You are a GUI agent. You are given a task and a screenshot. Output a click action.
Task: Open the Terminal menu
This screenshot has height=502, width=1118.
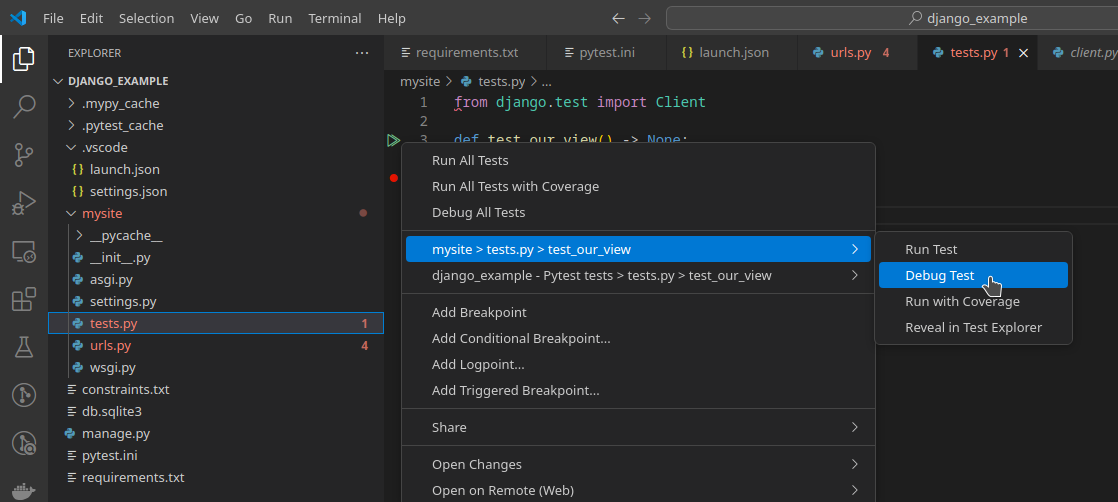click(x=334, y=19)
